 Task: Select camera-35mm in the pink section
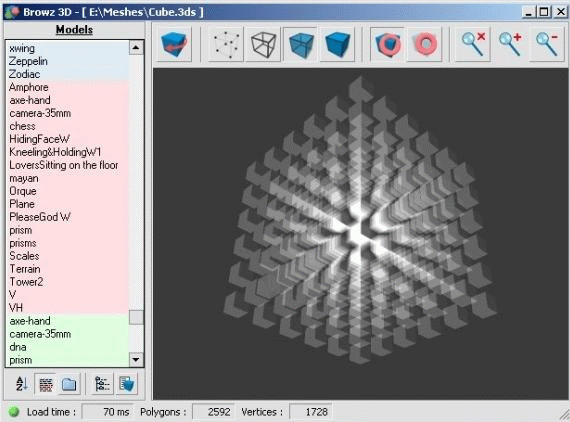[x=67, y=113]
